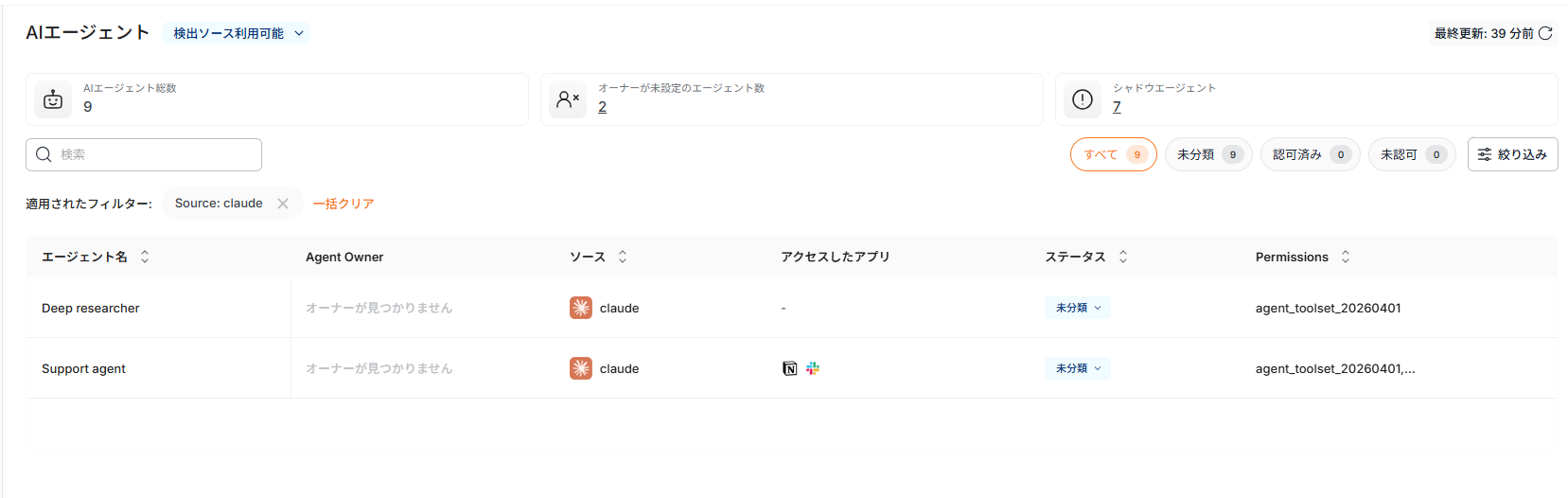Remove the Source: claude filter chip
Screen dimensions: 1568x498
283,204
